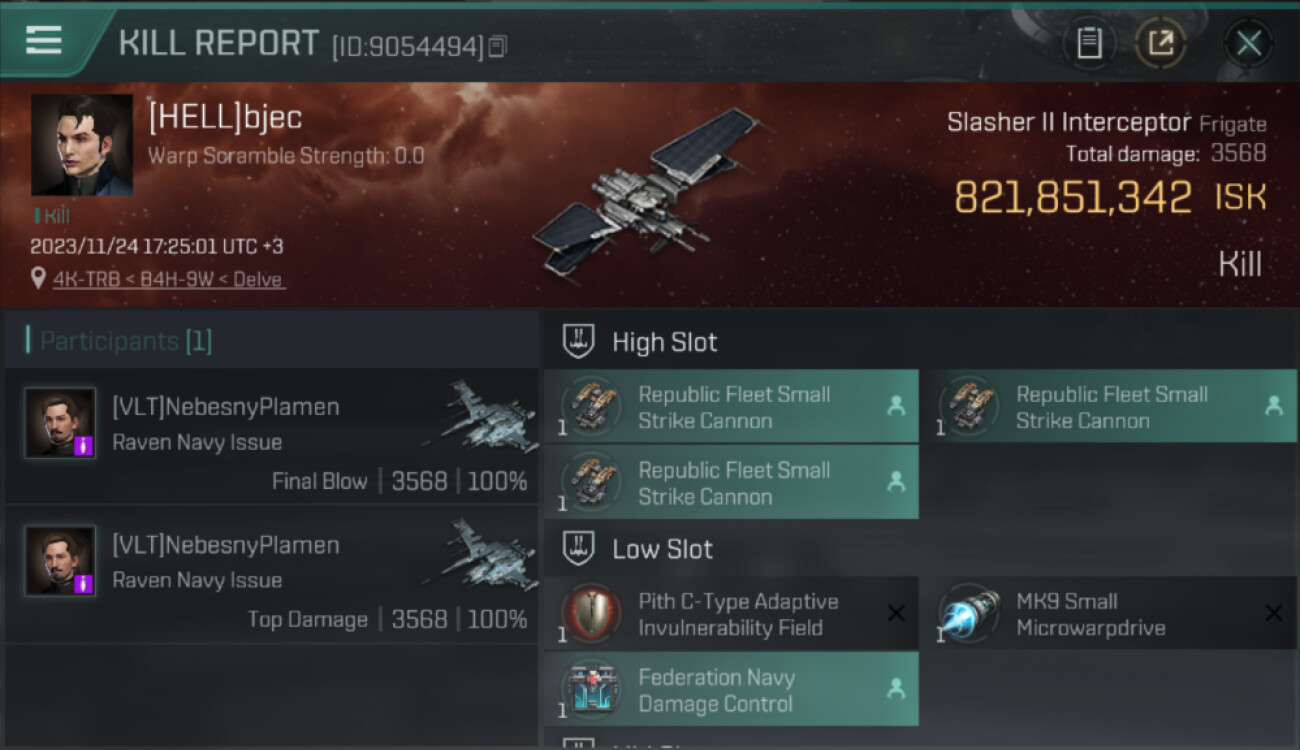Screen dimensions: 1300x750
Task: Collapse the Low Slot section
Action: click(921, 548)
